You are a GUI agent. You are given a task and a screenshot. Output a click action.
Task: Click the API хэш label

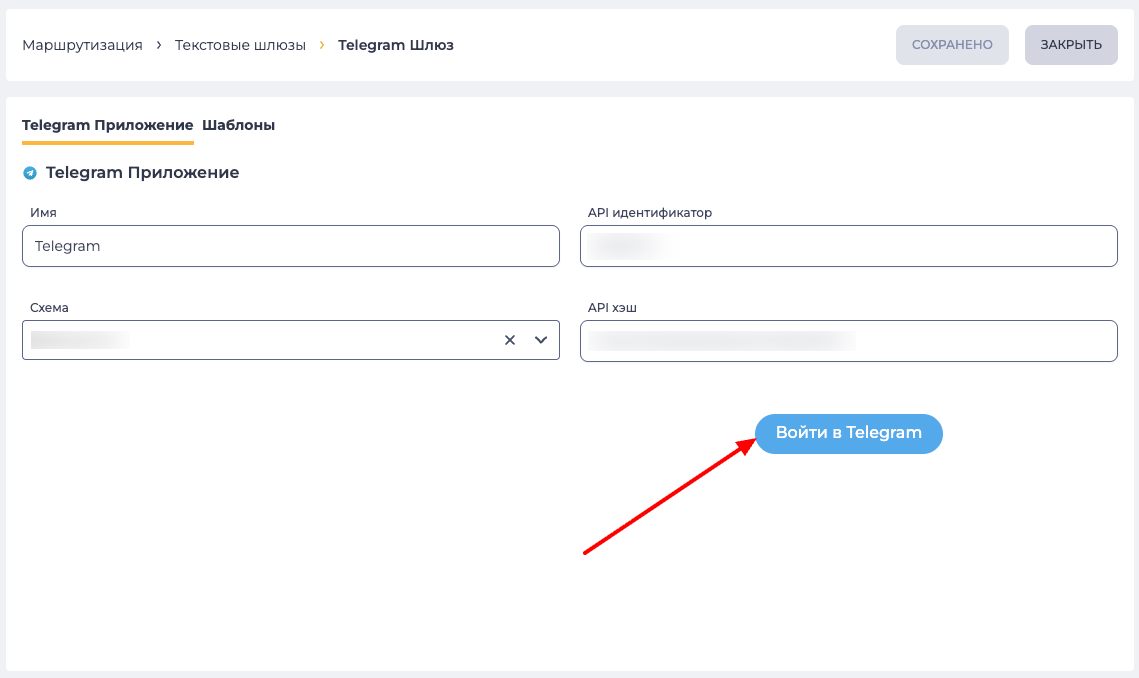(x=612, y=307)
